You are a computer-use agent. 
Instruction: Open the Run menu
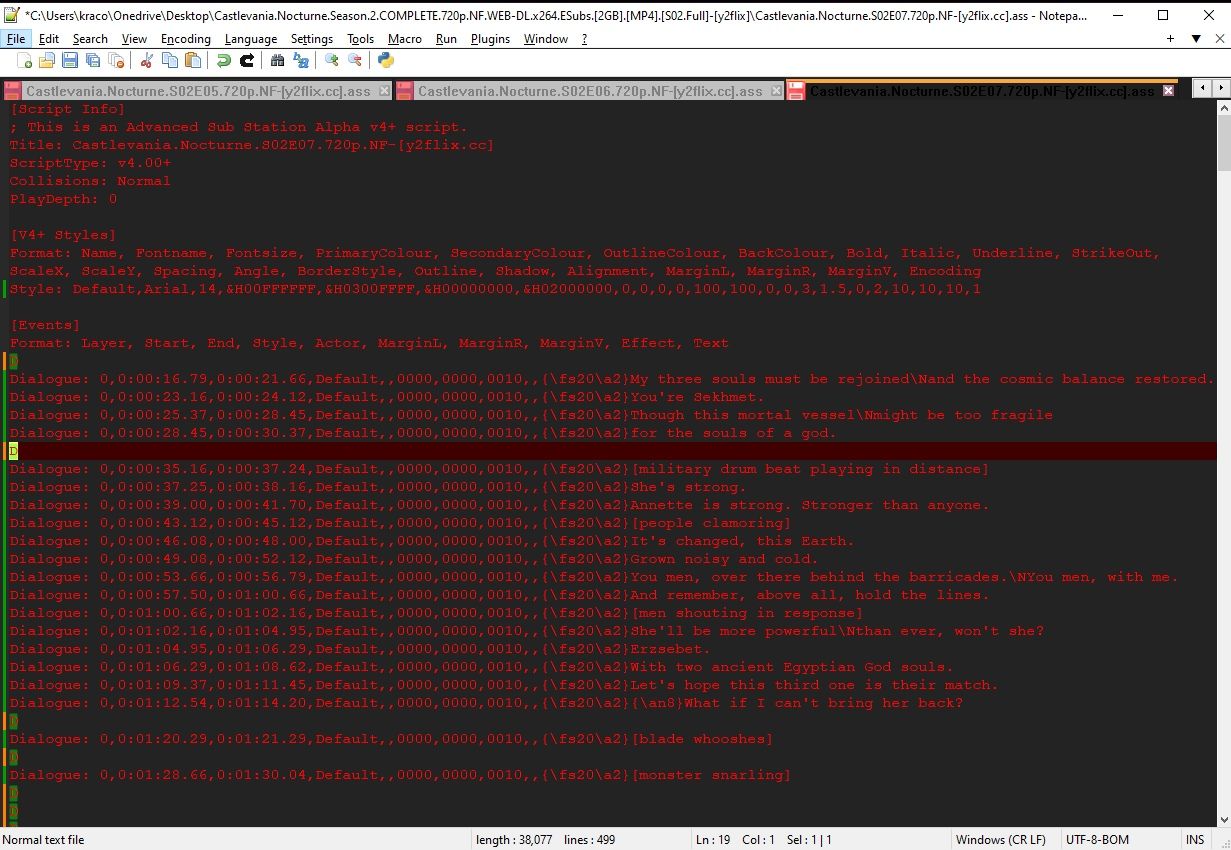(446, 38)
